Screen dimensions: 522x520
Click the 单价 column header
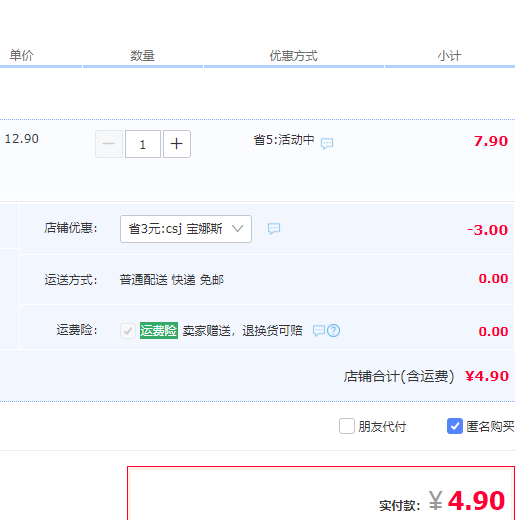[x=21, y=55]
